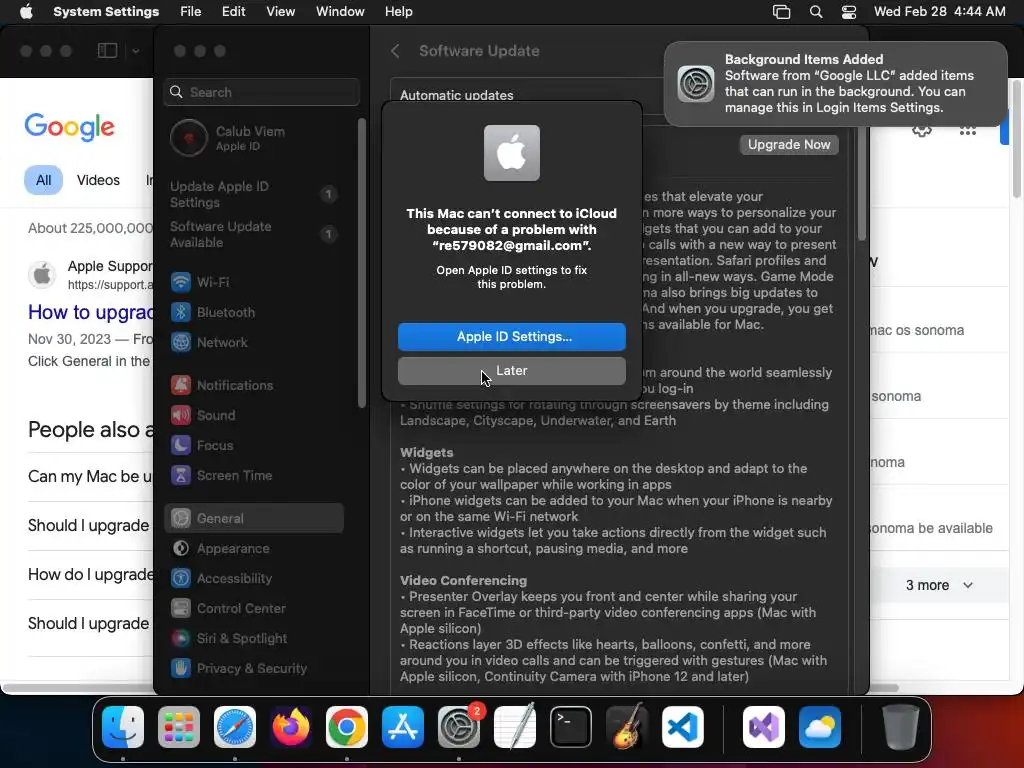Launch GarageBand from the Dock
The height and width of the screenshot is (768, 1024).
(x=627, y=727)
